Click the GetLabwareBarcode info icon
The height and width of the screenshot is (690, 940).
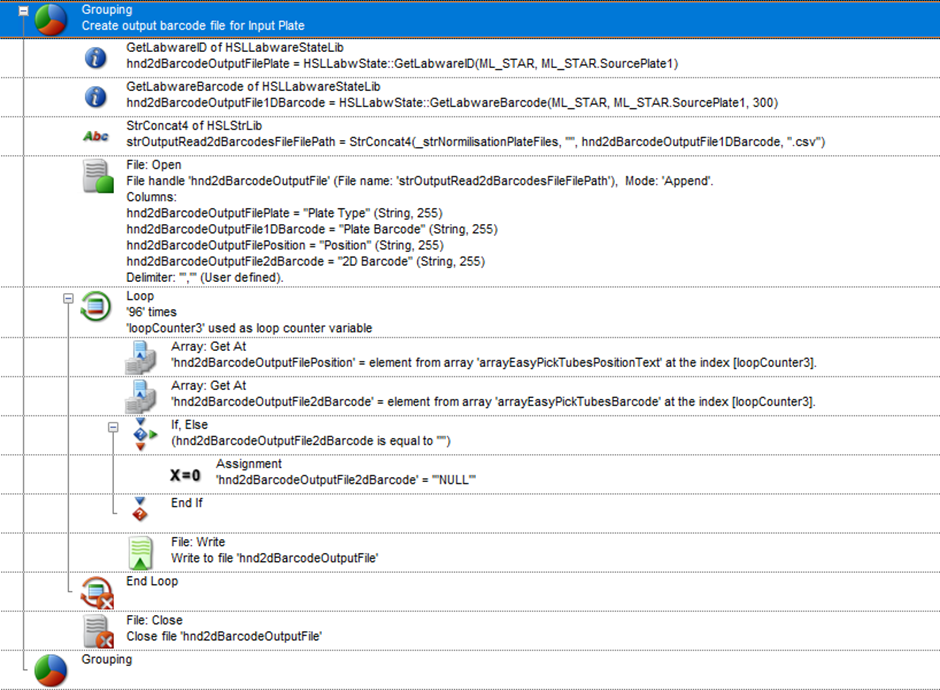(x=96, y=97)
